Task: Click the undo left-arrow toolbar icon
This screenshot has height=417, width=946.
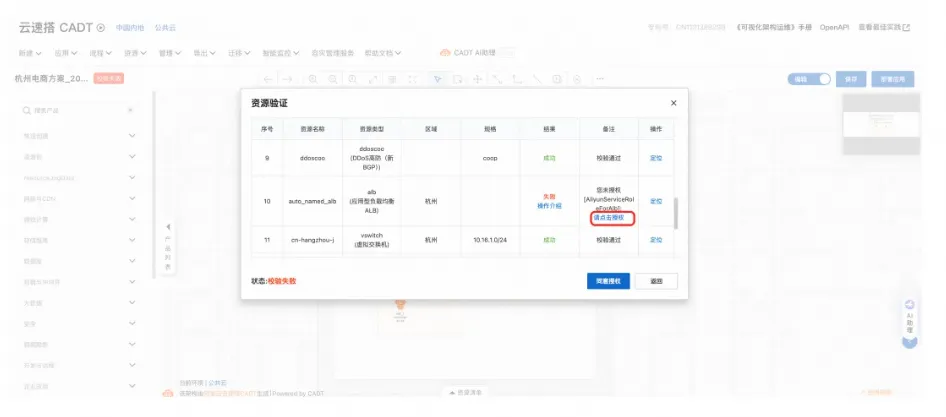Action: pos(268,79)
